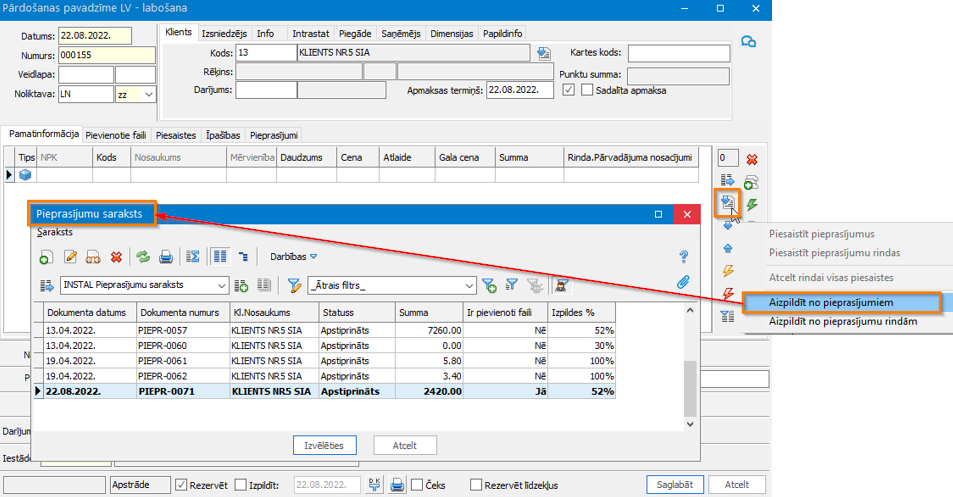This screenshot has width=953, height=497.
Task: Click the printer icon in Pieprasījumu saraksts toolbar
Action: [166, 257]
